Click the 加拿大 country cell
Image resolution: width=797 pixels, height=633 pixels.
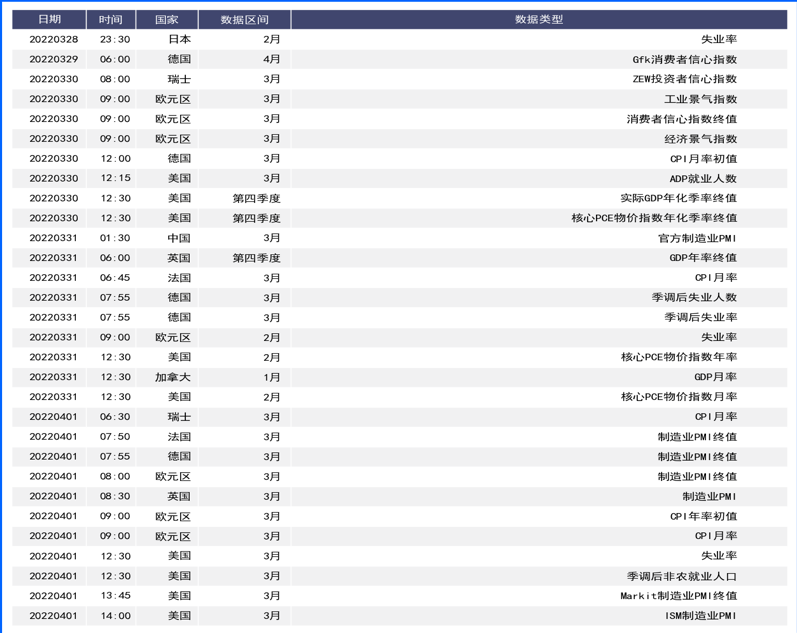[x=173, y=377]
